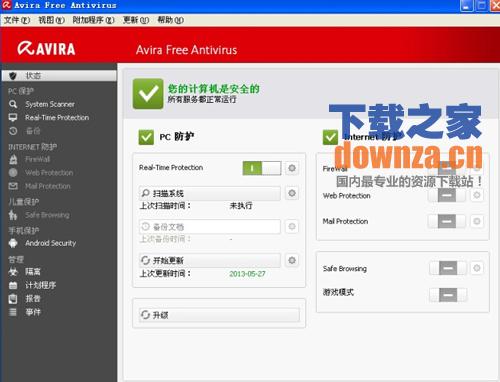
Task: Open System Scanner from sidebar
Action: (50, 104)
